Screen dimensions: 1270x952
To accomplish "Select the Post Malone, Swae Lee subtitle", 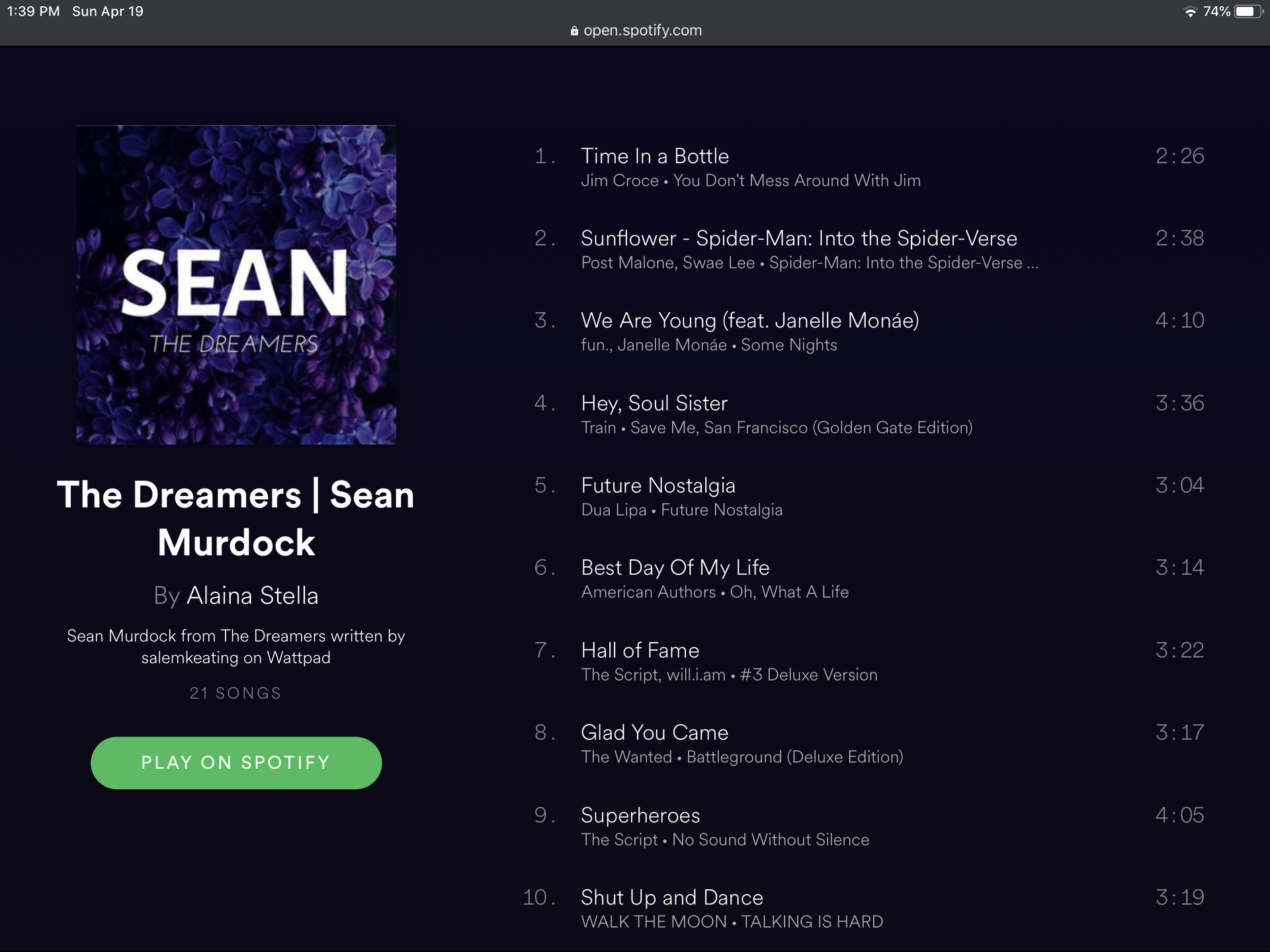I will tap(810, 263).
